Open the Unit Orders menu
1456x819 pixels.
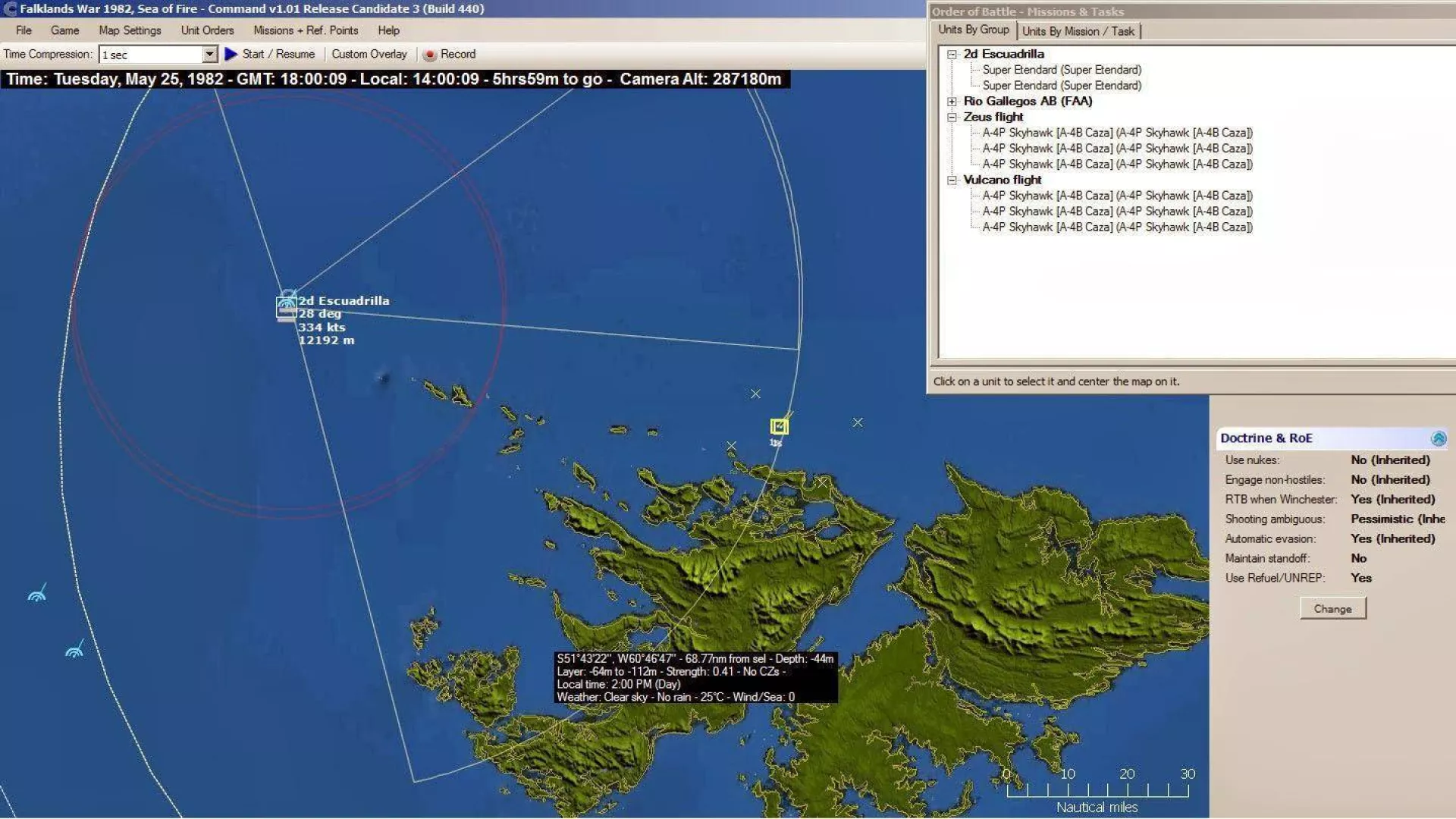[x=207, y=30]
